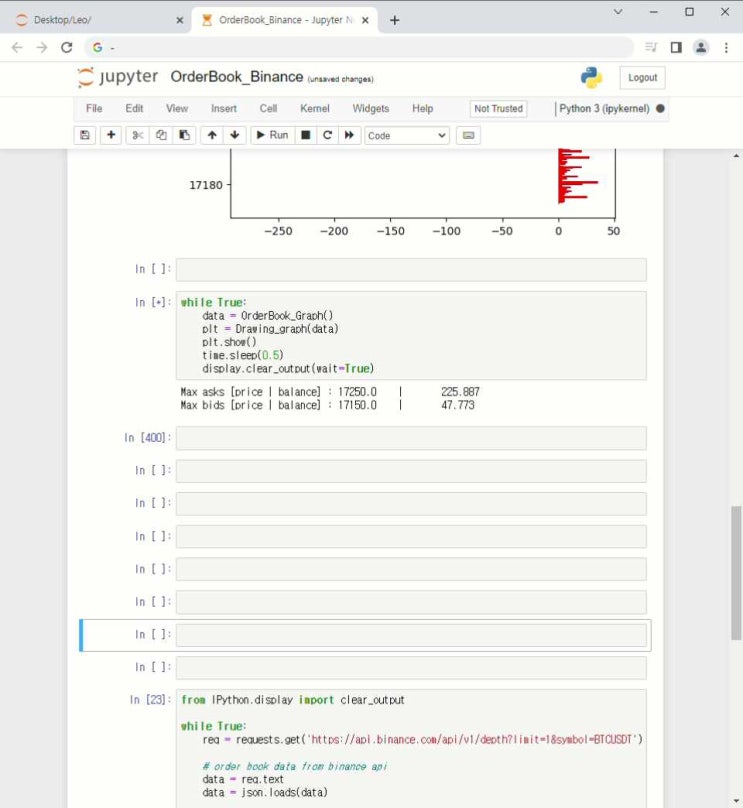
Task: Insert a cell below with plus icon
Action: click(x=111, y=135)
